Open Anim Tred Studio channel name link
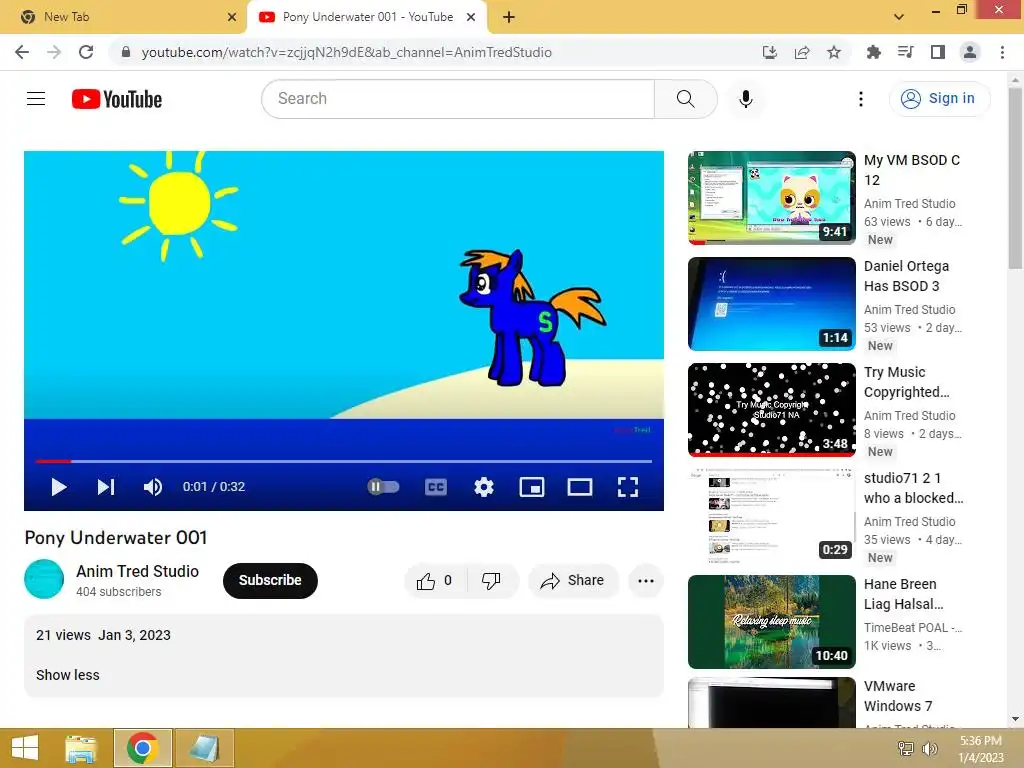 point(138,571)
